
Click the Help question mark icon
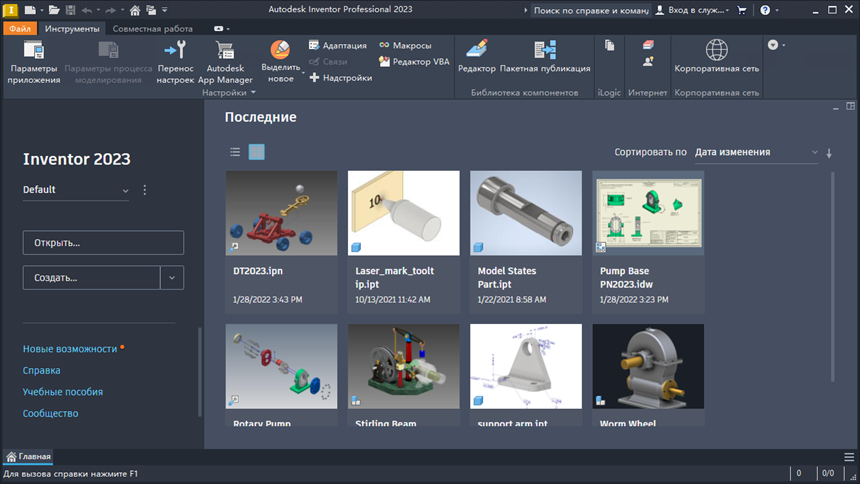tap(765, 10)
